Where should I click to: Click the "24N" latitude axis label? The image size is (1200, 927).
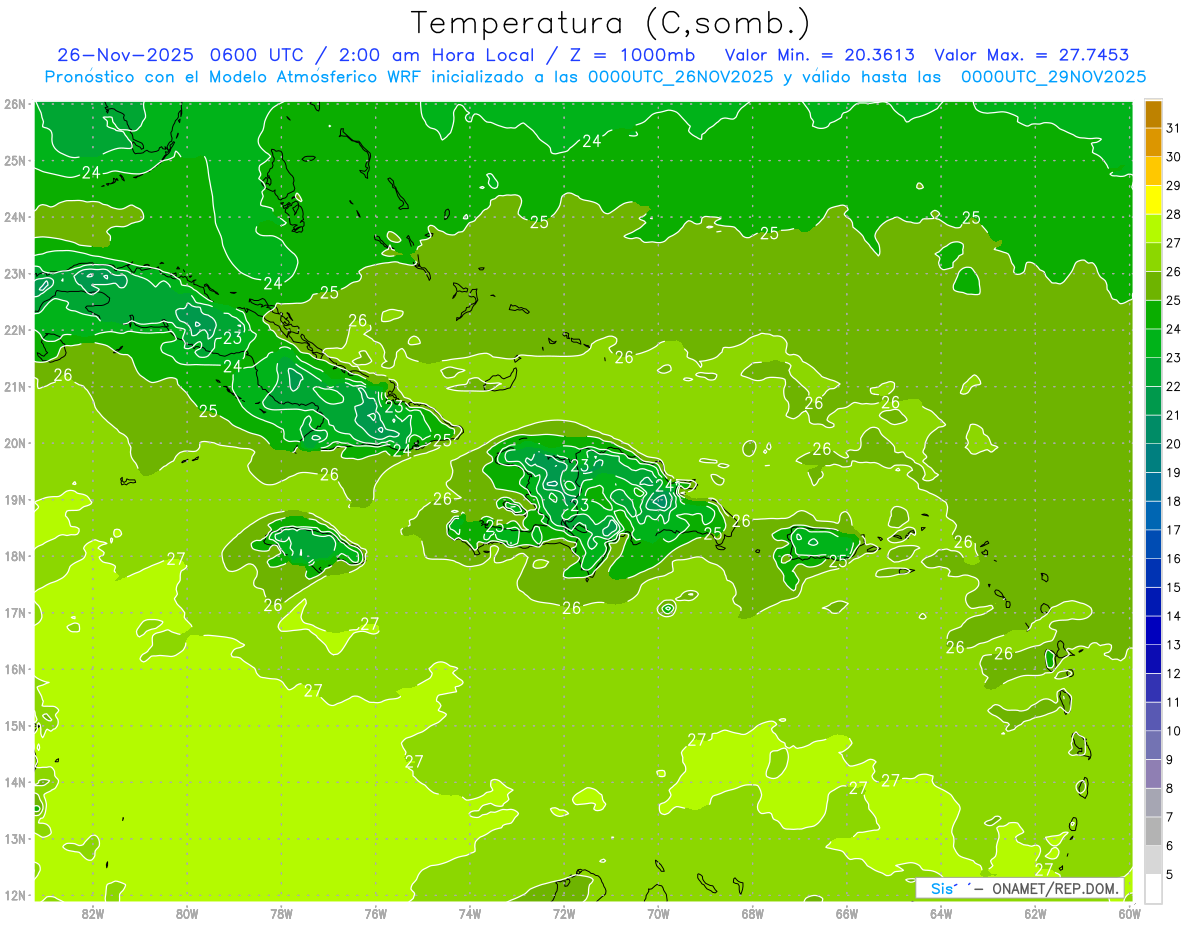[x=15, y=217]
